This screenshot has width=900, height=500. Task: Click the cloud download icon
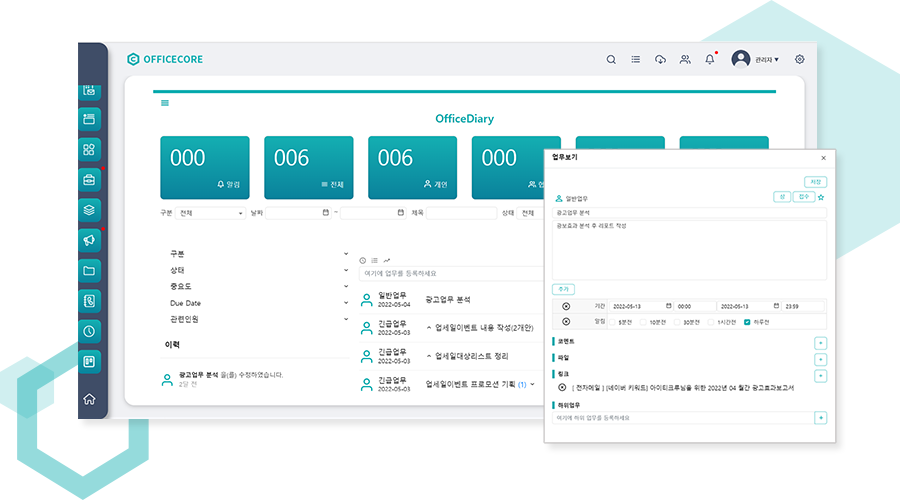click(660, 60)
